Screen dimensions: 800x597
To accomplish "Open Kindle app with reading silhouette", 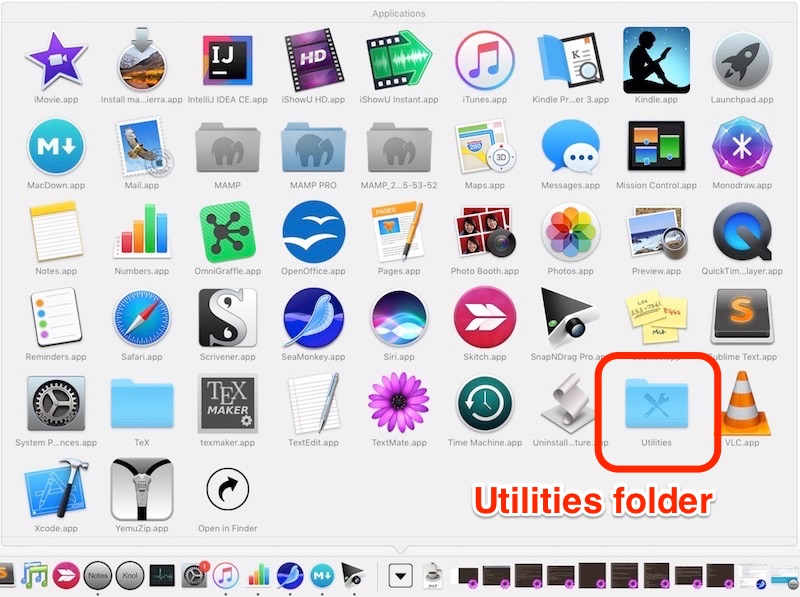I will (x=656, y=58).
